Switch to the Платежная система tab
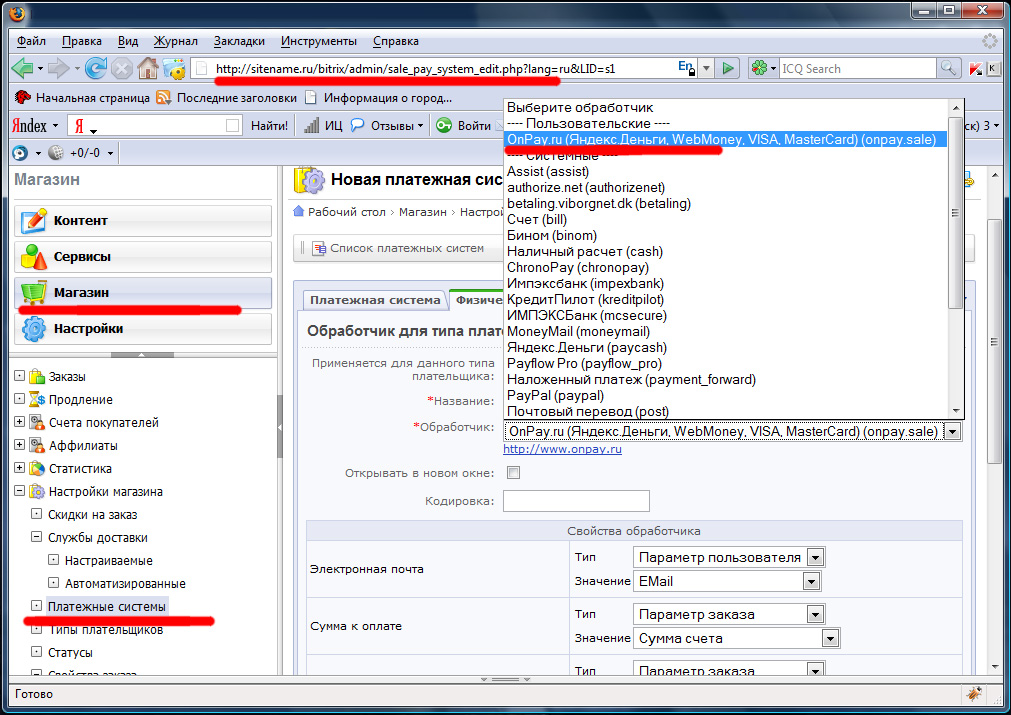Image resolution: width=1011 pixels, height=715 pixels. (375, 300)
